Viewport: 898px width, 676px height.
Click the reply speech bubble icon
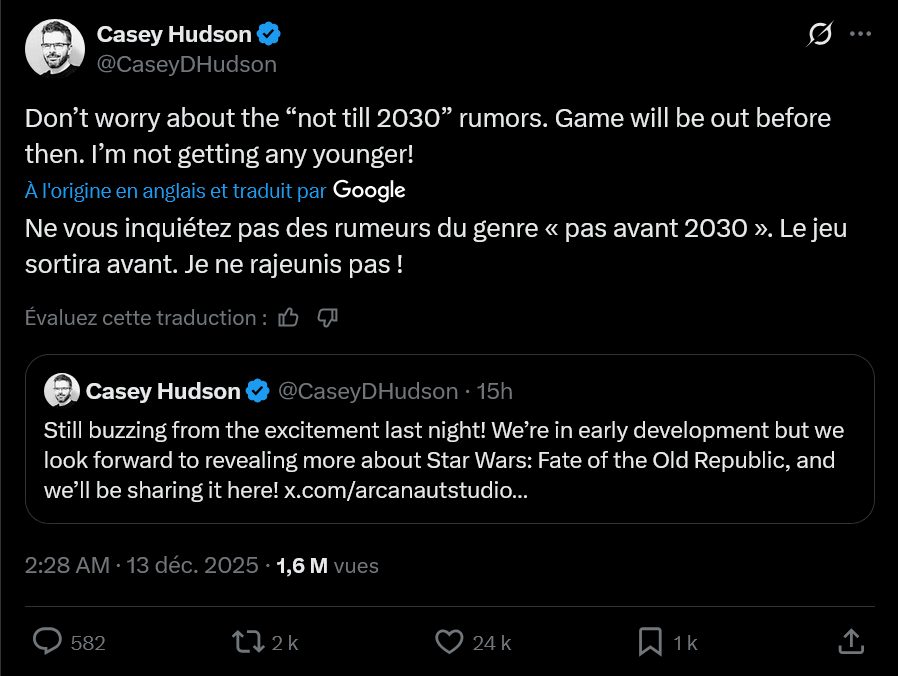coord(48,641)
